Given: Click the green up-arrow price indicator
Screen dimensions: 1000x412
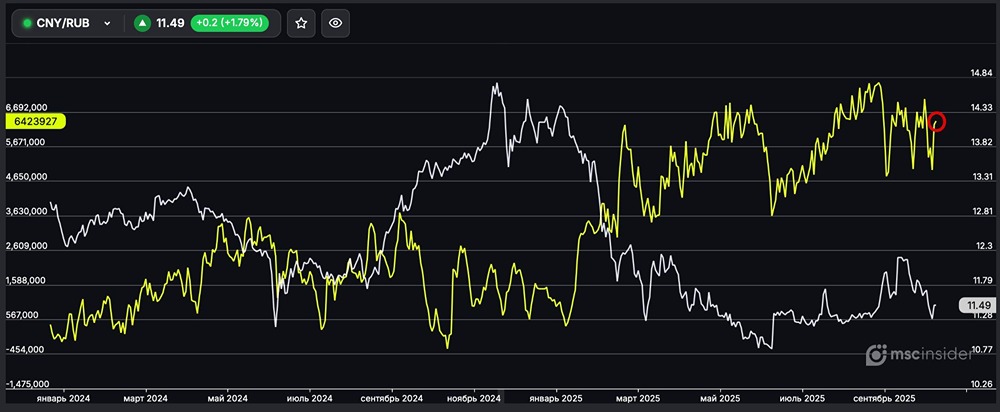Looking at the screenshot, I should pyautogui.click(x=142, y=23).
